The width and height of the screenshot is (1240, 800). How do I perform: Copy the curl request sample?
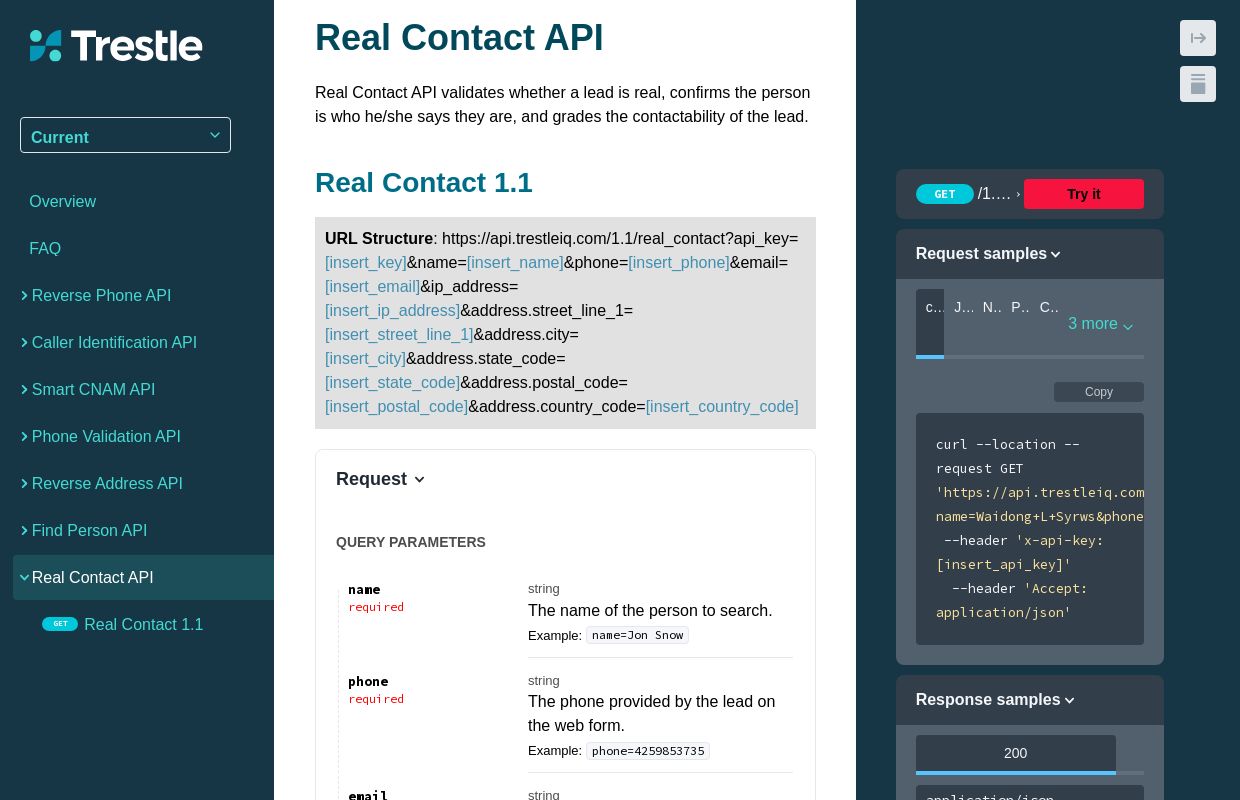pos(1098,392)
